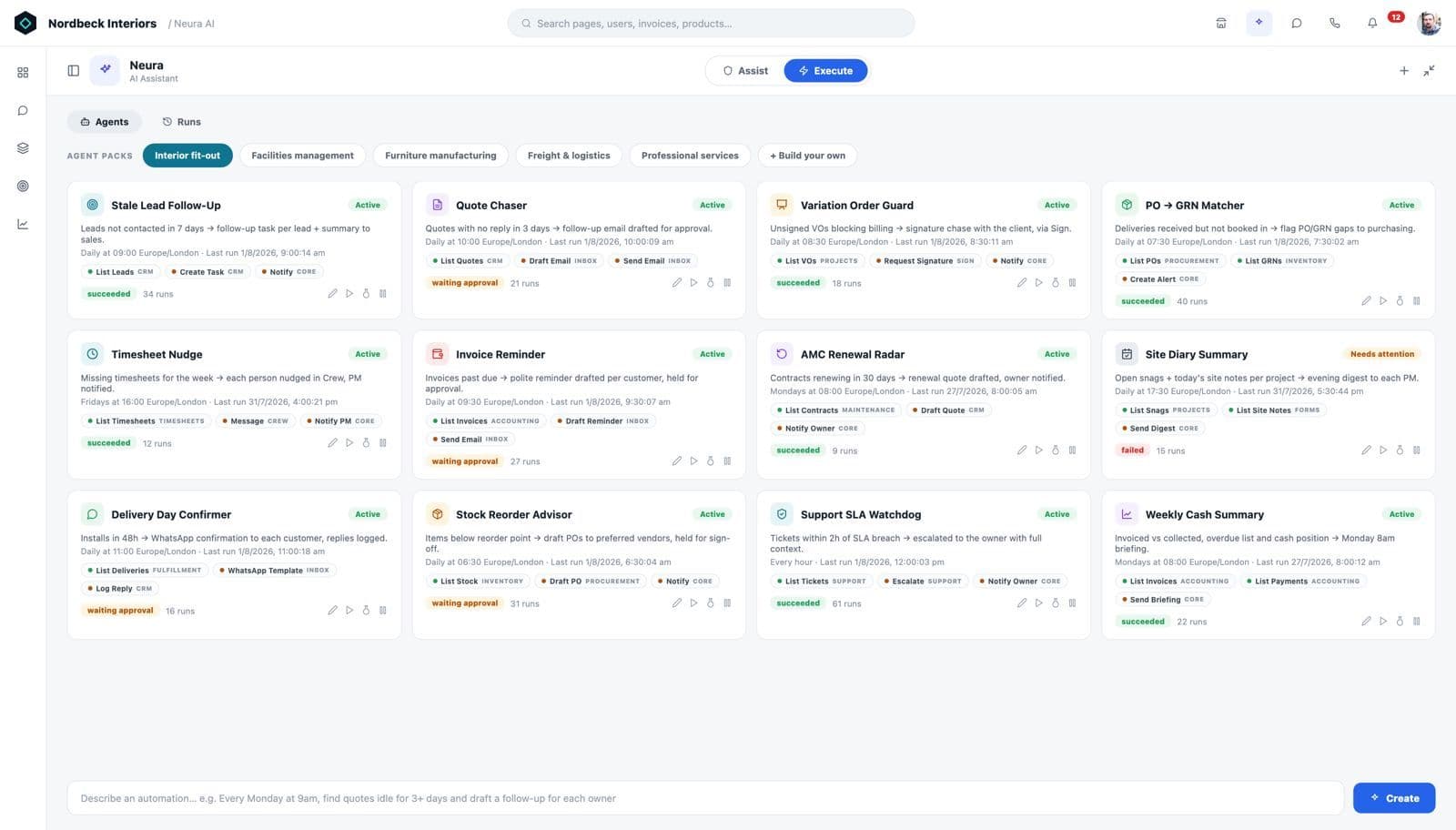
Task: Click the Build your own pack button
Action: [x=807, y=156]
